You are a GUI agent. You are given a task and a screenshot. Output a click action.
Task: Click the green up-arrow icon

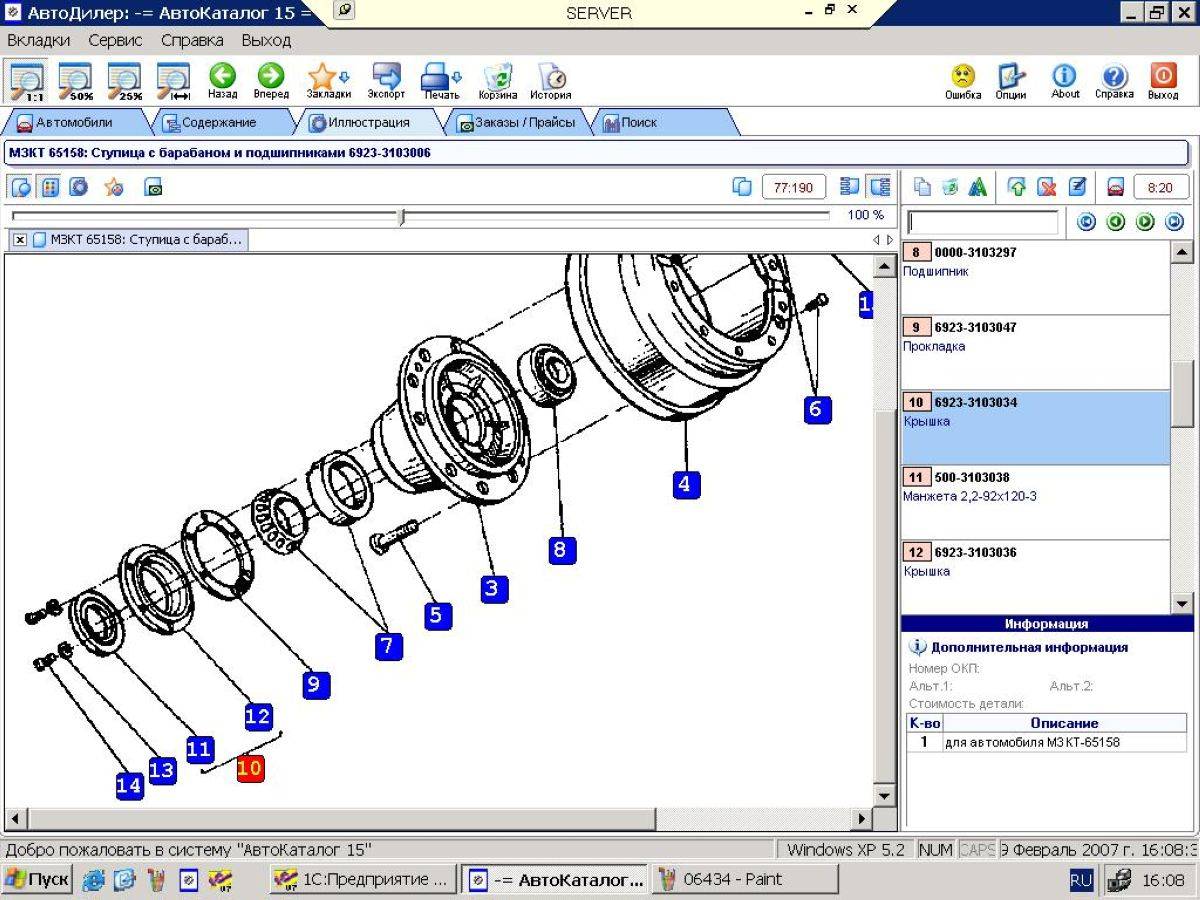point(1018,187)
